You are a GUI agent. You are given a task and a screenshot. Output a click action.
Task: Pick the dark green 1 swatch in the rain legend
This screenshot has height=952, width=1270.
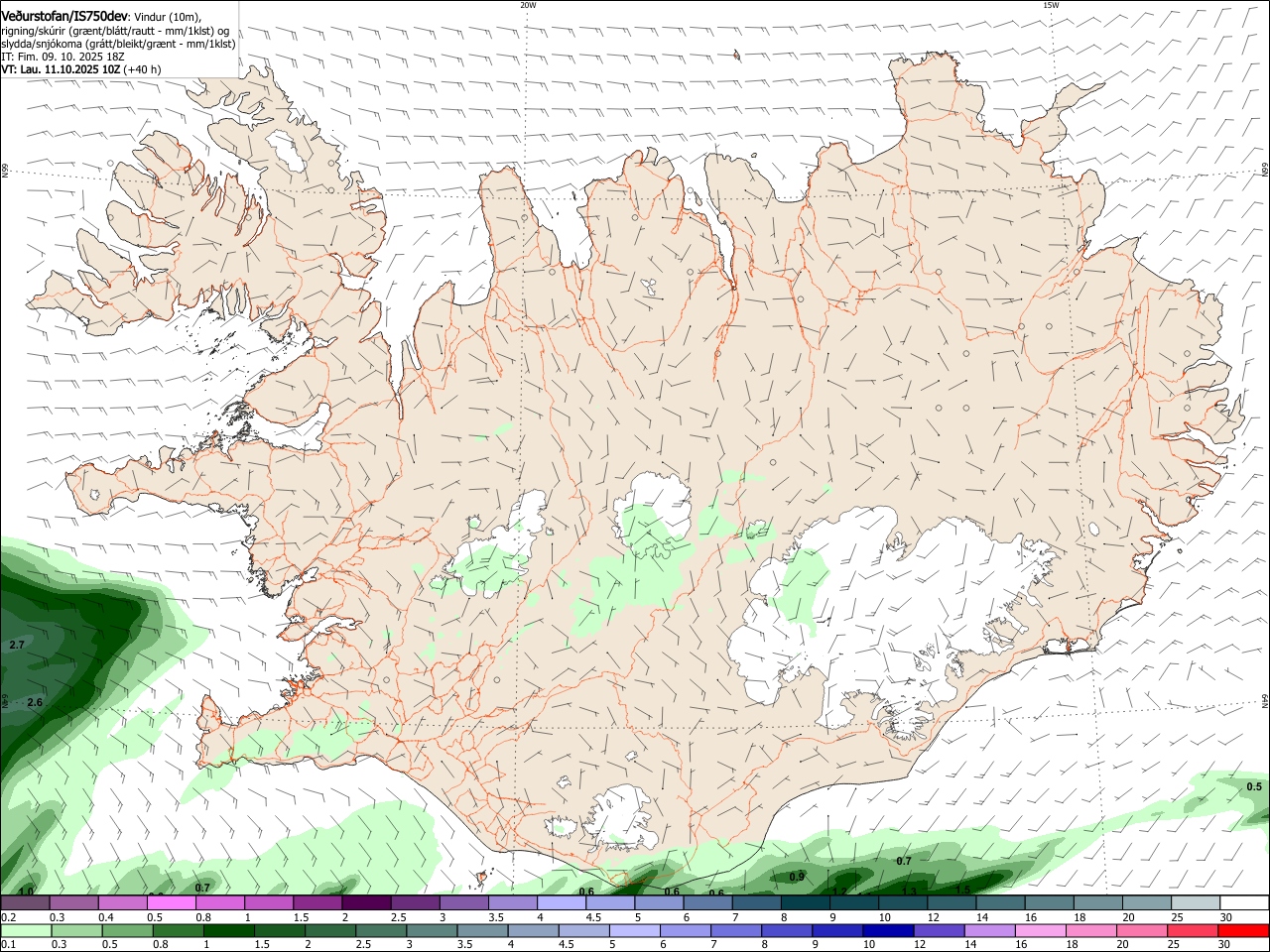[x=228, y=930]
